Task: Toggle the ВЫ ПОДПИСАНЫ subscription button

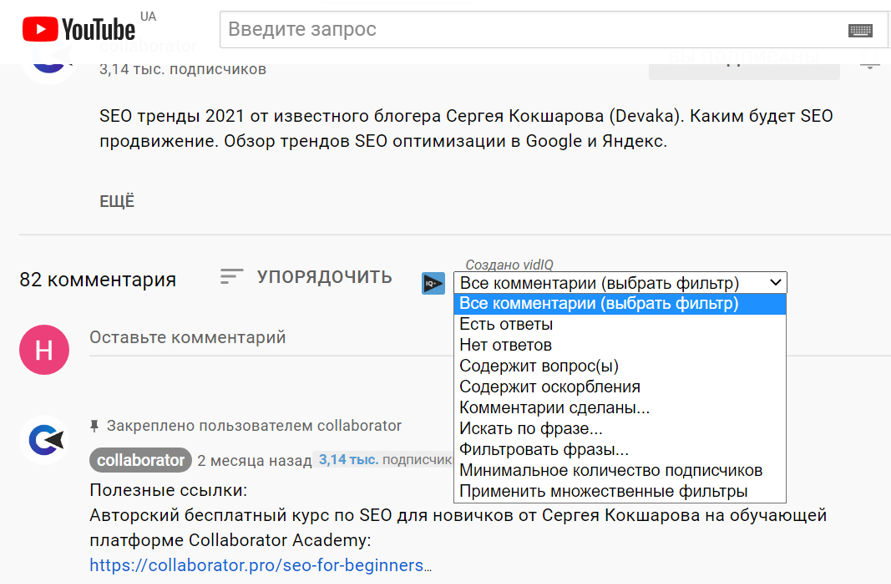Action: pos(744,63)
